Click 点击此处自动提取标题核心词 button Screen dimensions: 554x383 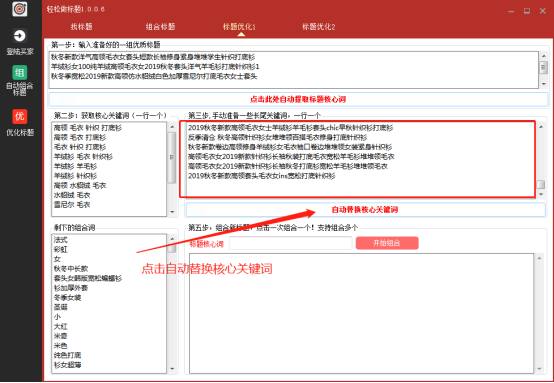[298, 99]
